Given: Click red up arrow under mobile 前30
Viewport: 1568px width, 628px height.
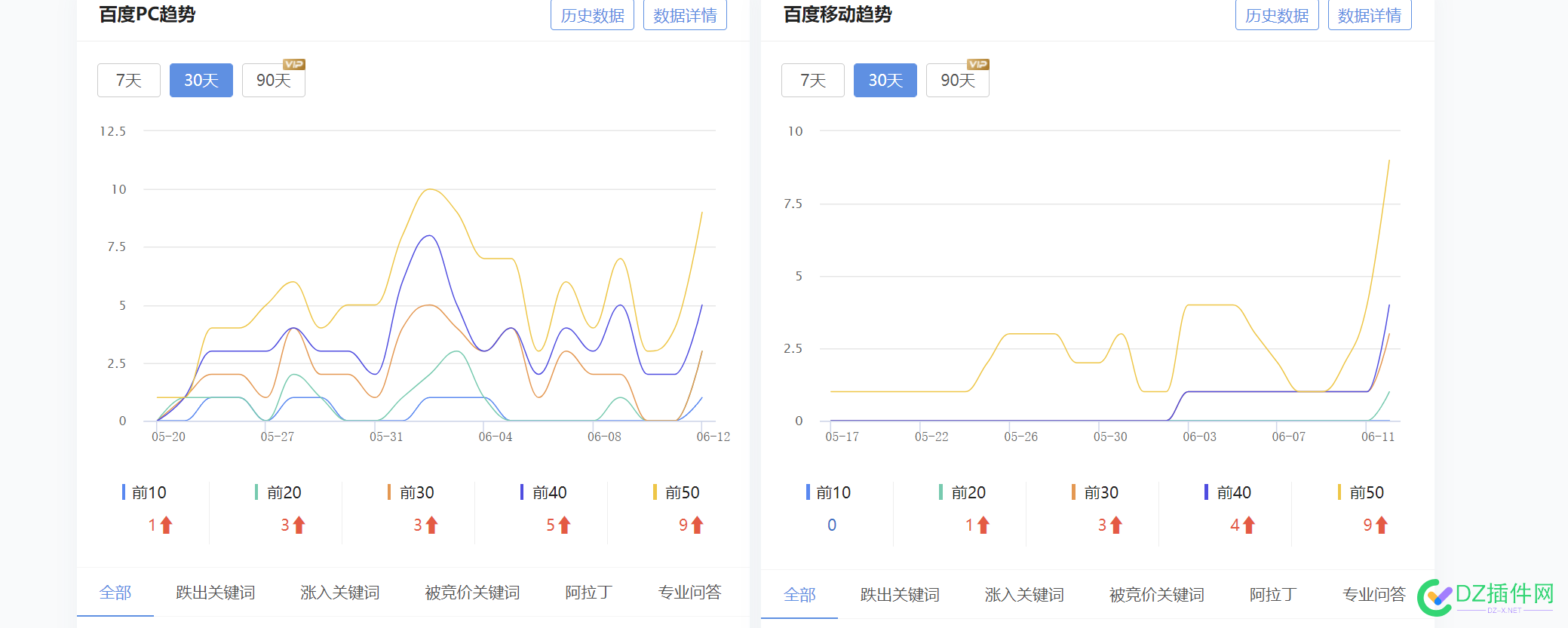Looking at the screenshot, I should point(1116,525).
